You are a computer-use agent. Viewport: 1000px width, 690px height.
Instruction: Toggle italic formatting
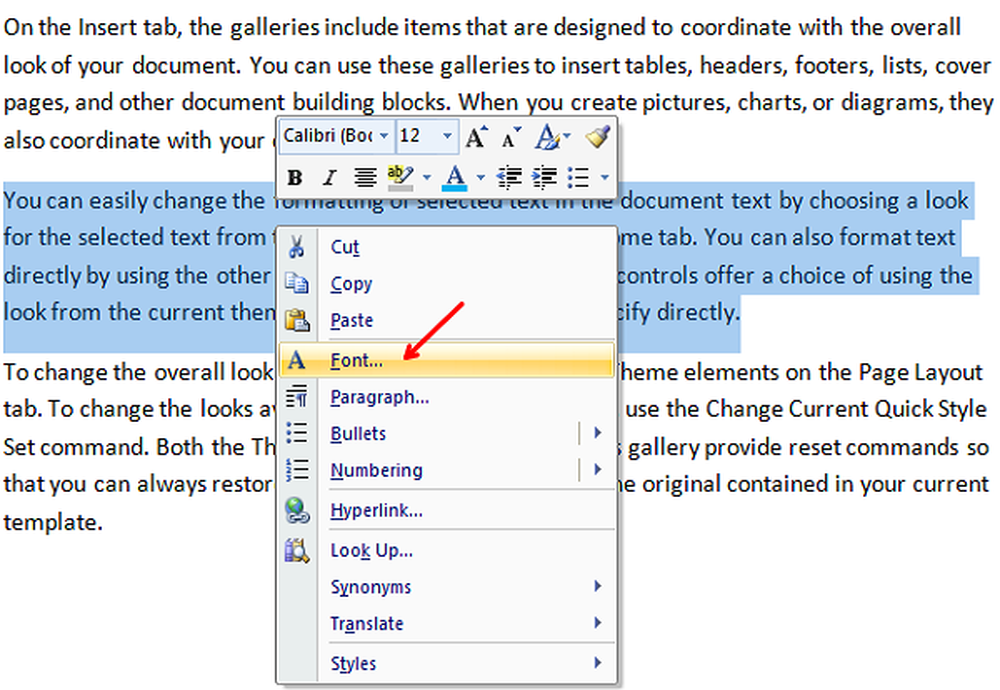pos(329,179)
